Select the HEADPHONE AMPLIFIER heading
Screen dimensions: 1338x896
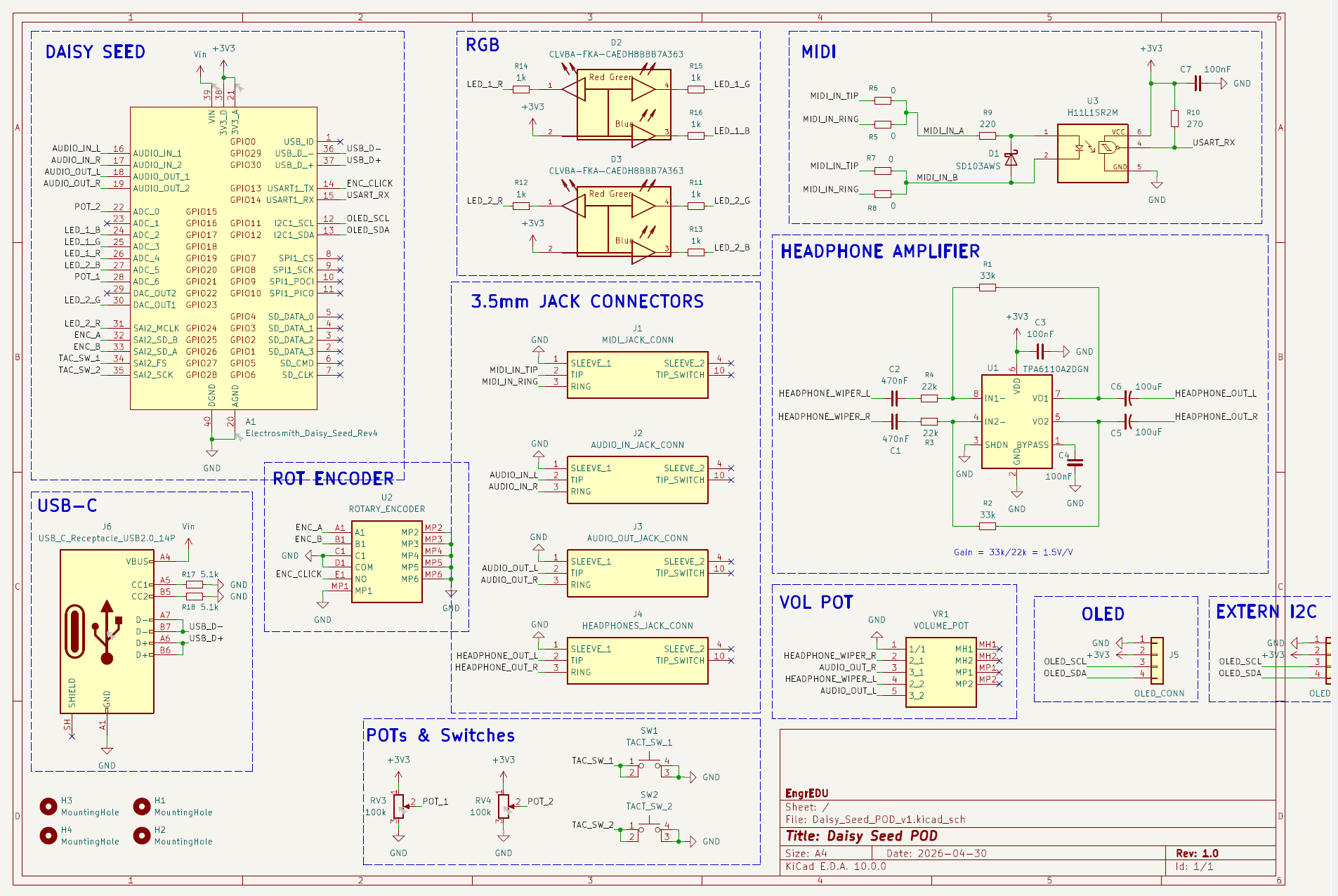(880, 251)
